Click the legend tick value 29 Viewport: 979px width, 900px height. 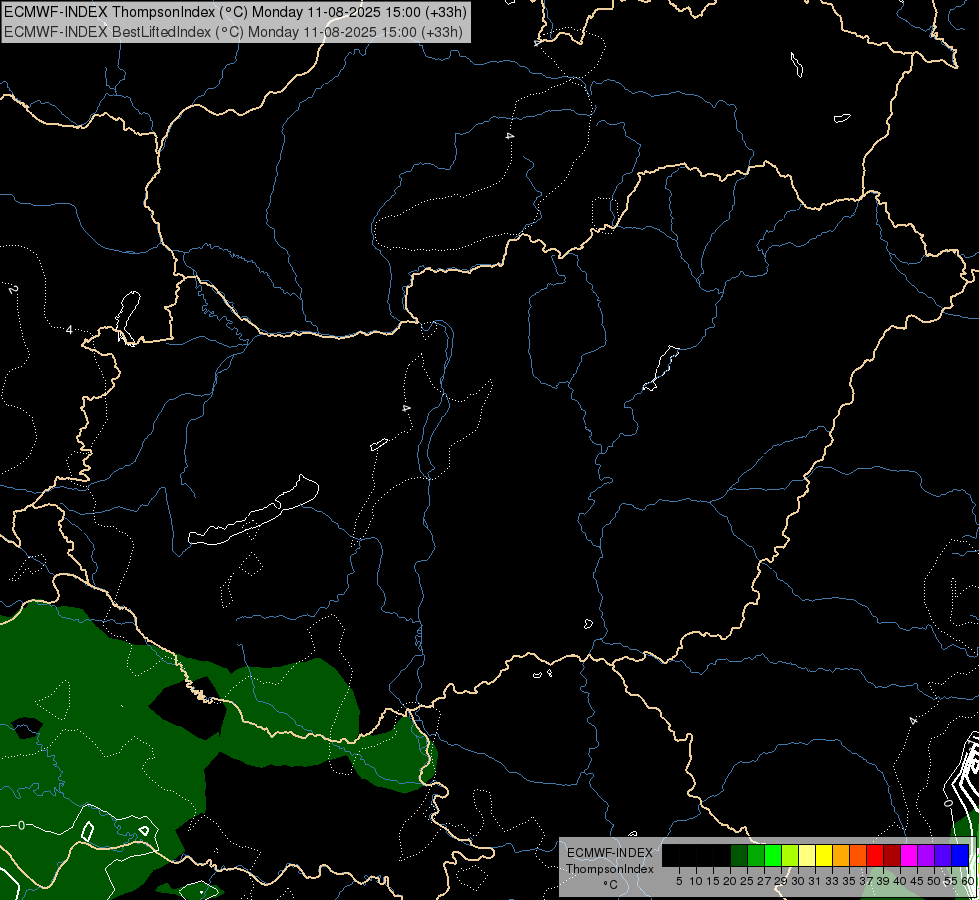pyautogui.click(x=781, y=881)
